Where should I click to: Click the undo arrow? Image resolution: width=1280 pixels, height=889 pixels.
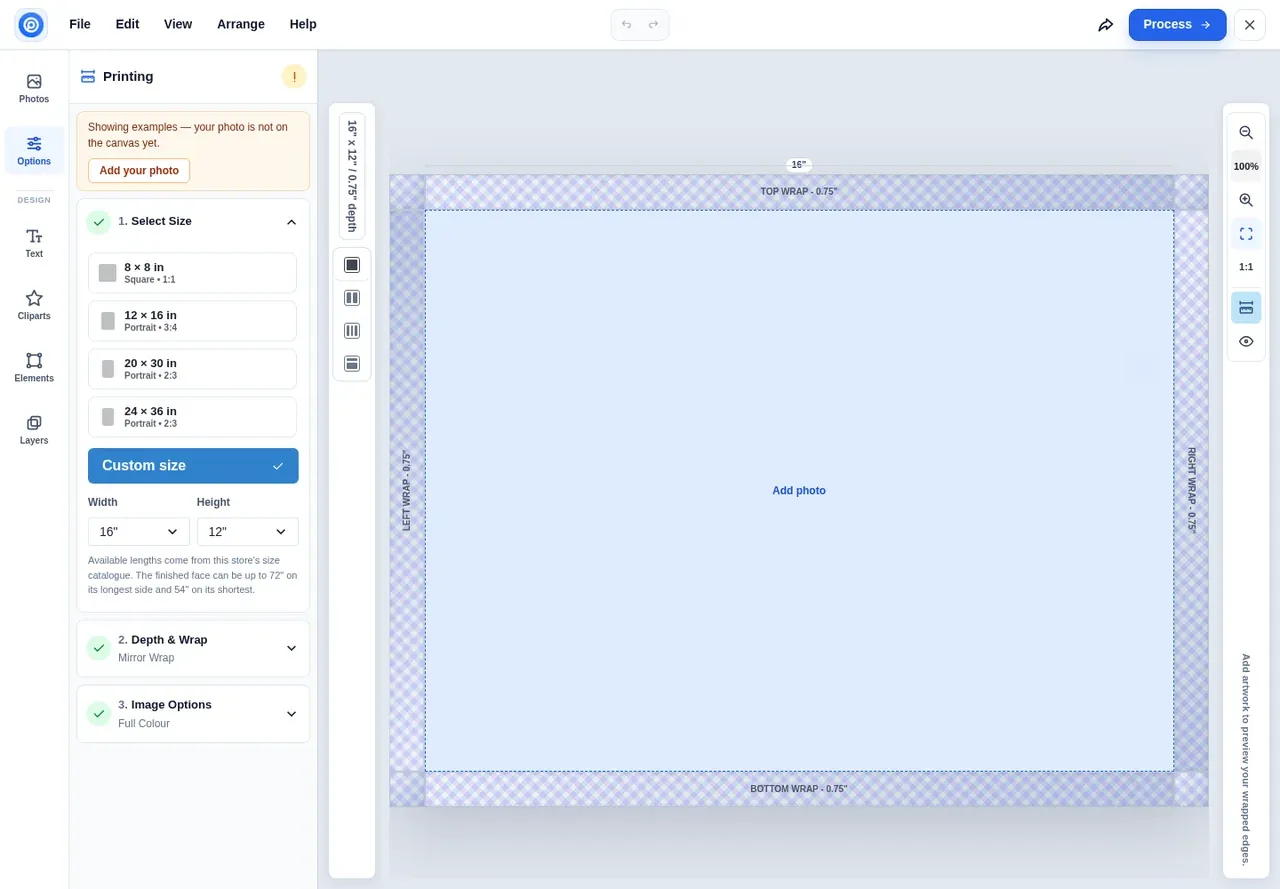(627, 24)
